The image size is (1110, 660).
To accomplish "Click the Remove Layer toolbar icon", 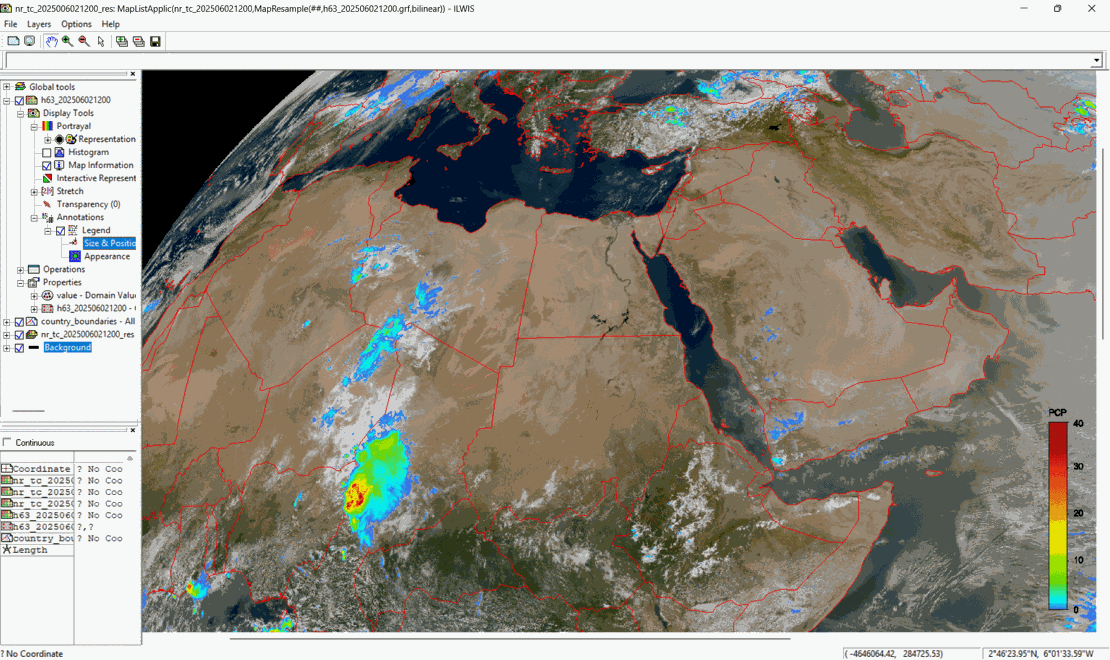I will pos(138,41).
